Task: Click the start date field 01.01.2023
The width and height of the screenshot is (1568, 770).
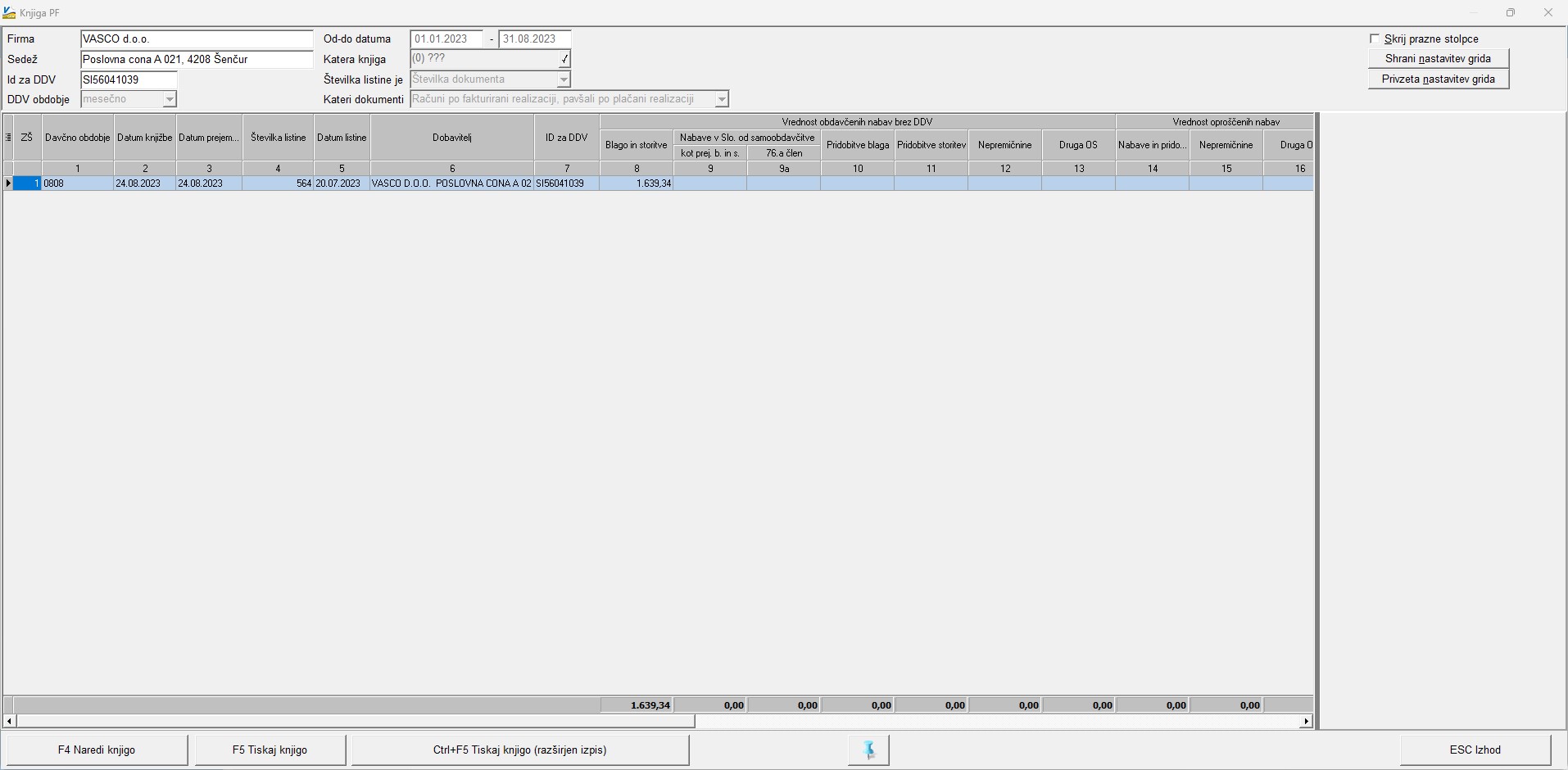Action: (446, 38)
